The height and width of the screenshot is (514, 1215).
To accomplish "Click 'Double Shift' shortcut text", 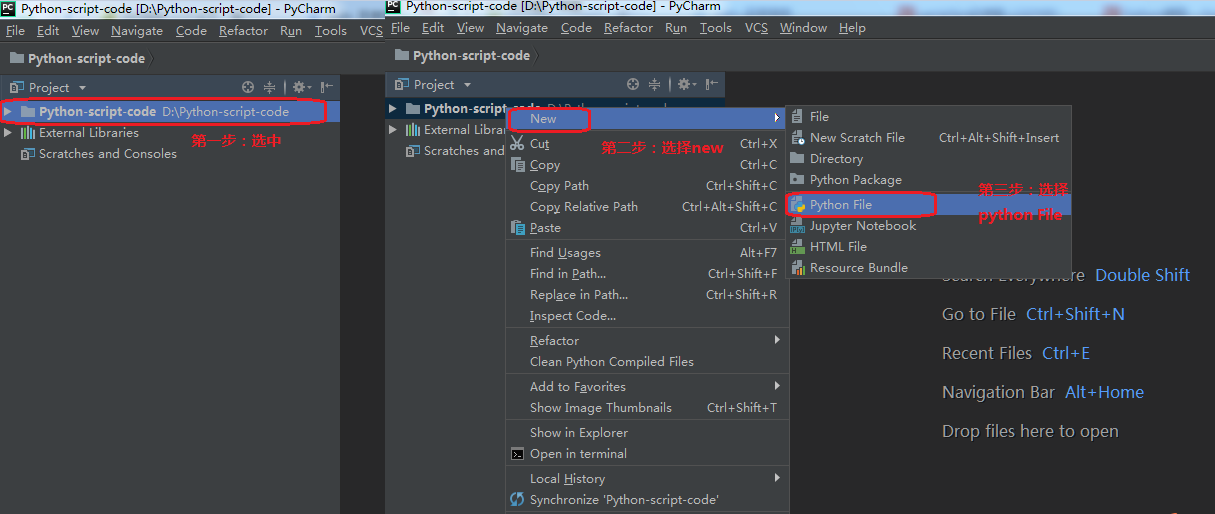I will pos(1142,275).
